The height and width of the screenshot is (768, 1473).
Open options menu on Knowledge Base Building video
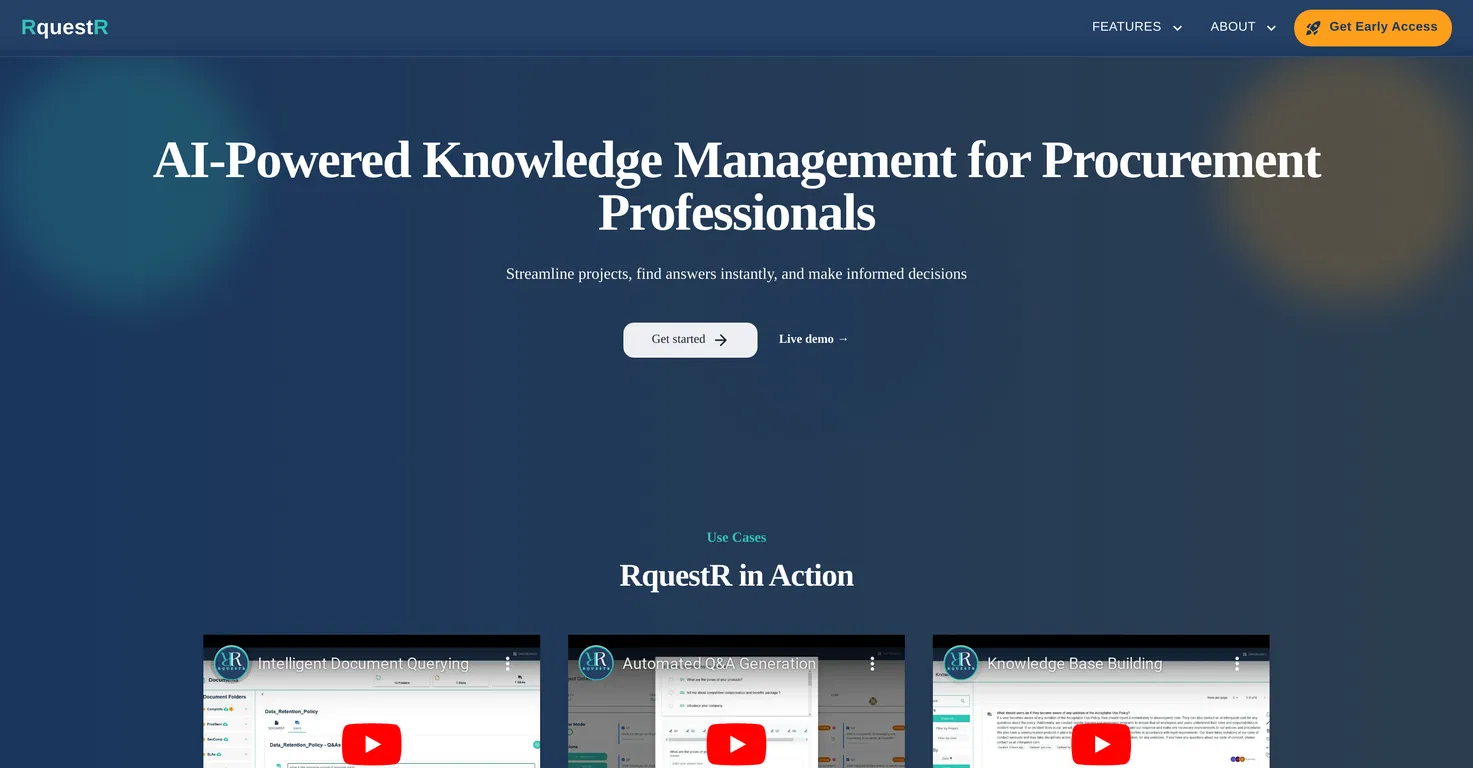(1237, 663)
